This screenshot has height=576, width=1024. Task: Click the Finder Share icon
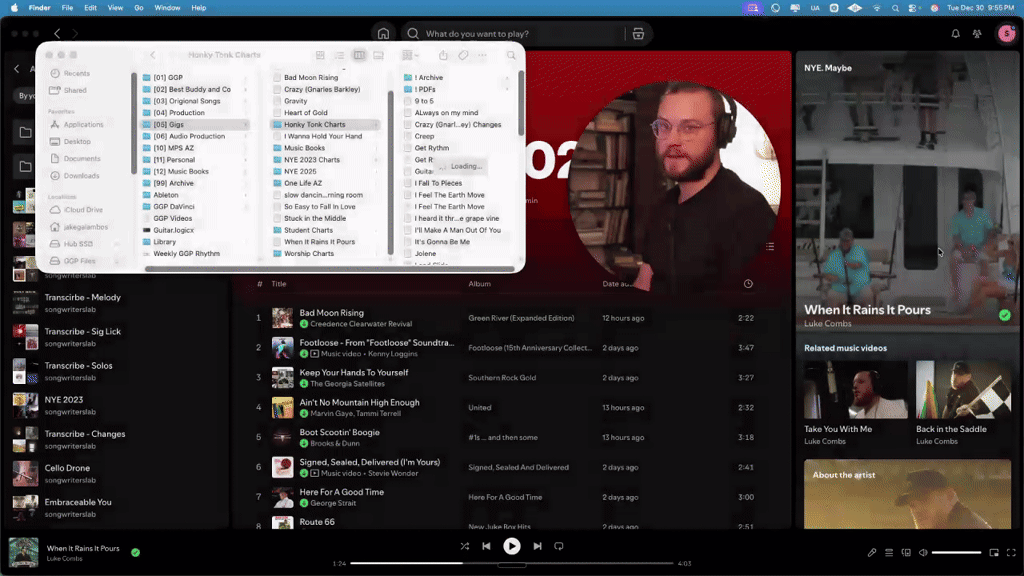[x=443, y=56]
